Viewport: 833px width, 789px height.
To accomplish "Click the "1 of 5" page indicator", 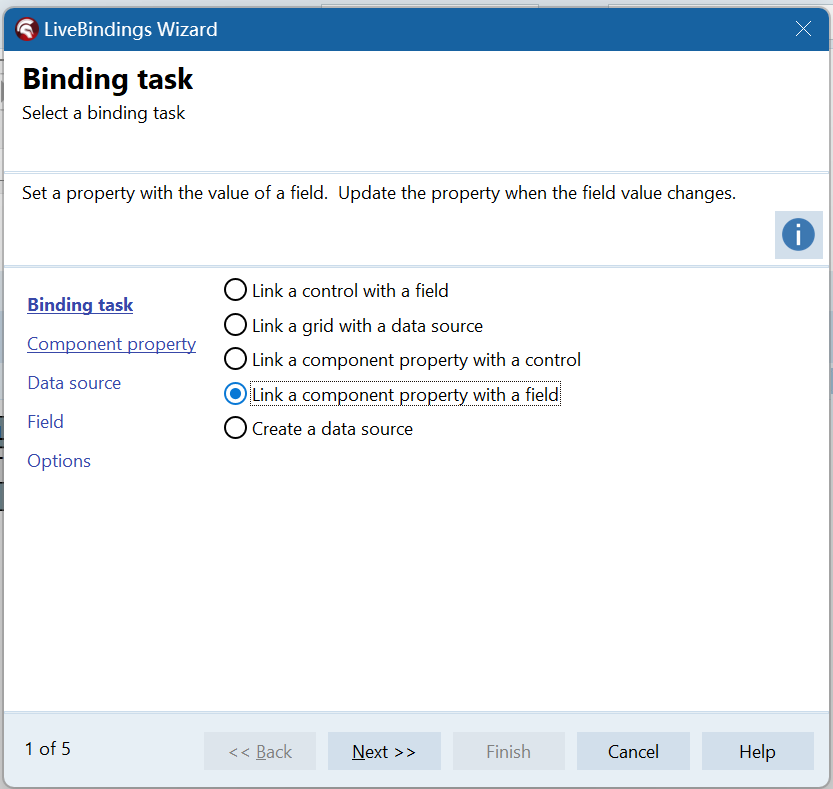I will tap(48, 749).
